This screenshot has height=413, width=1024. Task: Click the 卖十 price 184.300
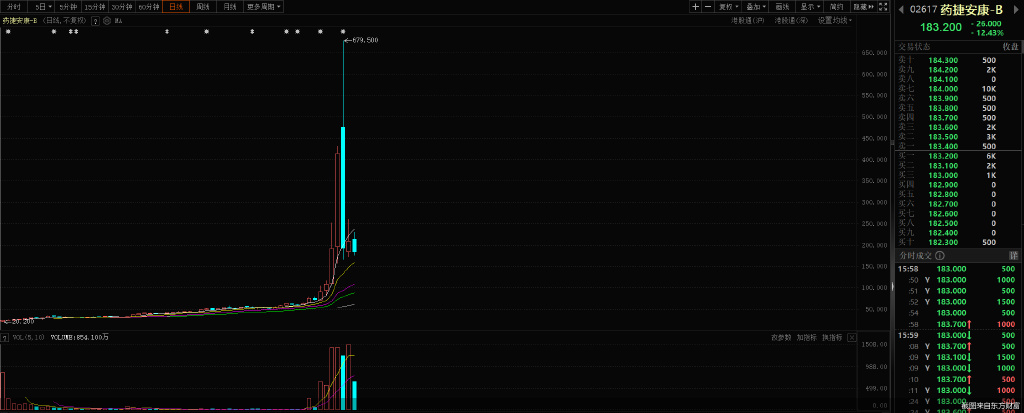942,60
